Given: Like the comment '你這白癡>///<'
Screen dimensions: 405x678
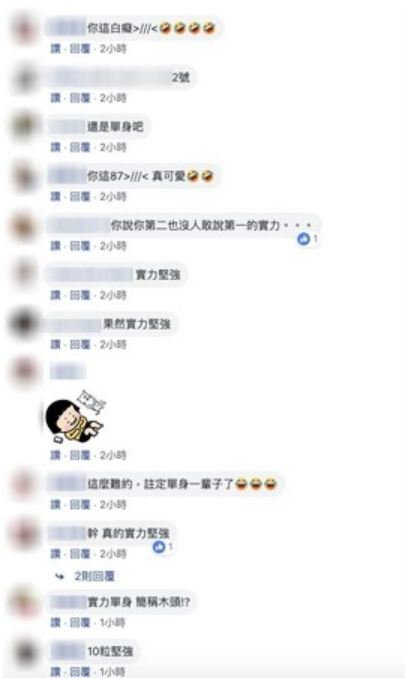Looking at the screenshot, I should 55,49.
